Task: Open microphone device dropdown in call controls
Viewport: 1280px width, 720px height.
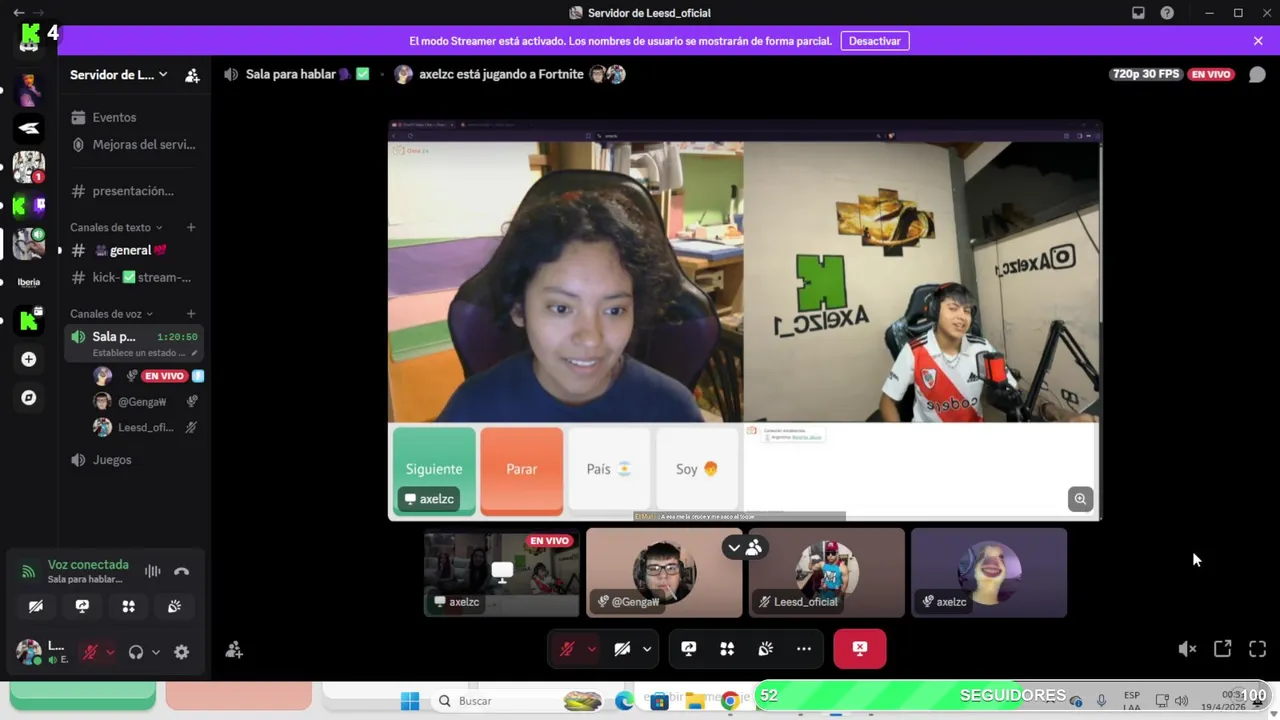Action: coord(591,649)
